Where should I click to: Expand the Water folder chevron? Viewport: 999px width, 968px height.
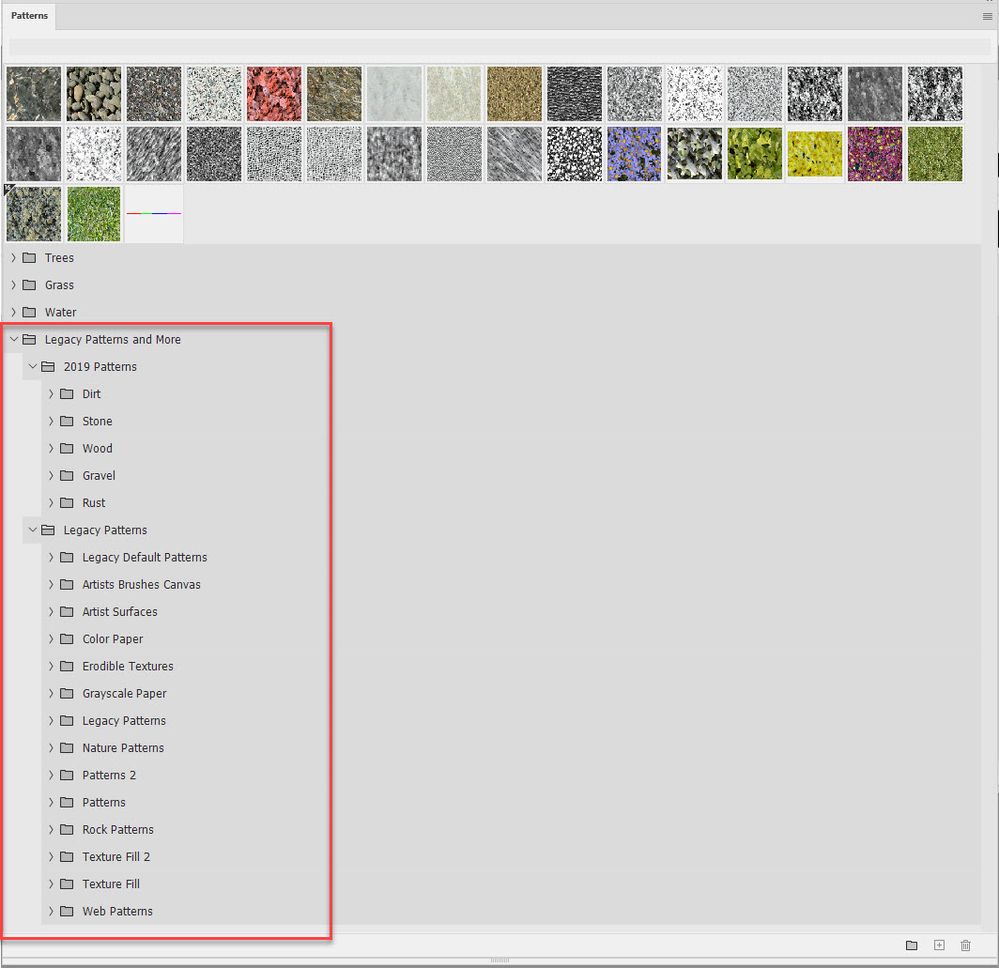coord(13,312)
